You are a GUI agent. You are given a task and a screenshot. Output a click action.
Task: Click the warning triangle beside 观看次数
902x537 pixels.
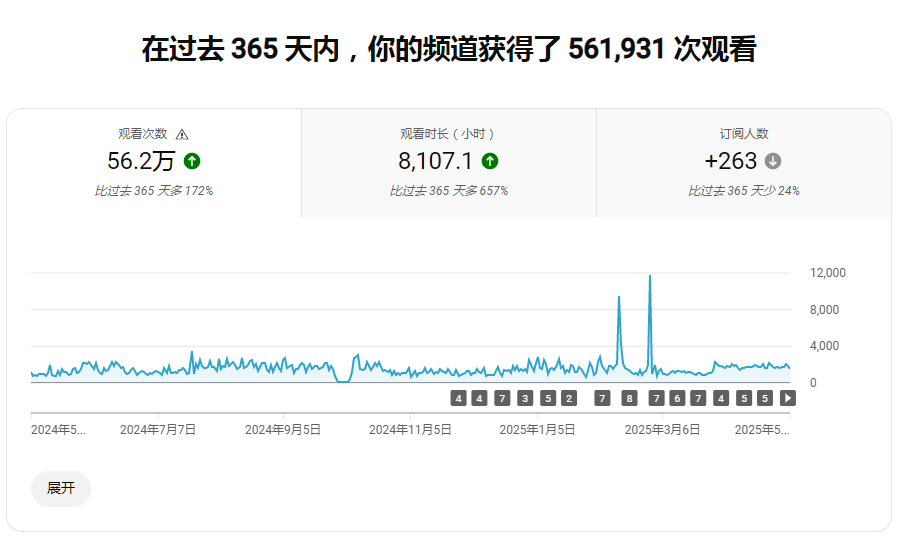[x=182, y=134]
